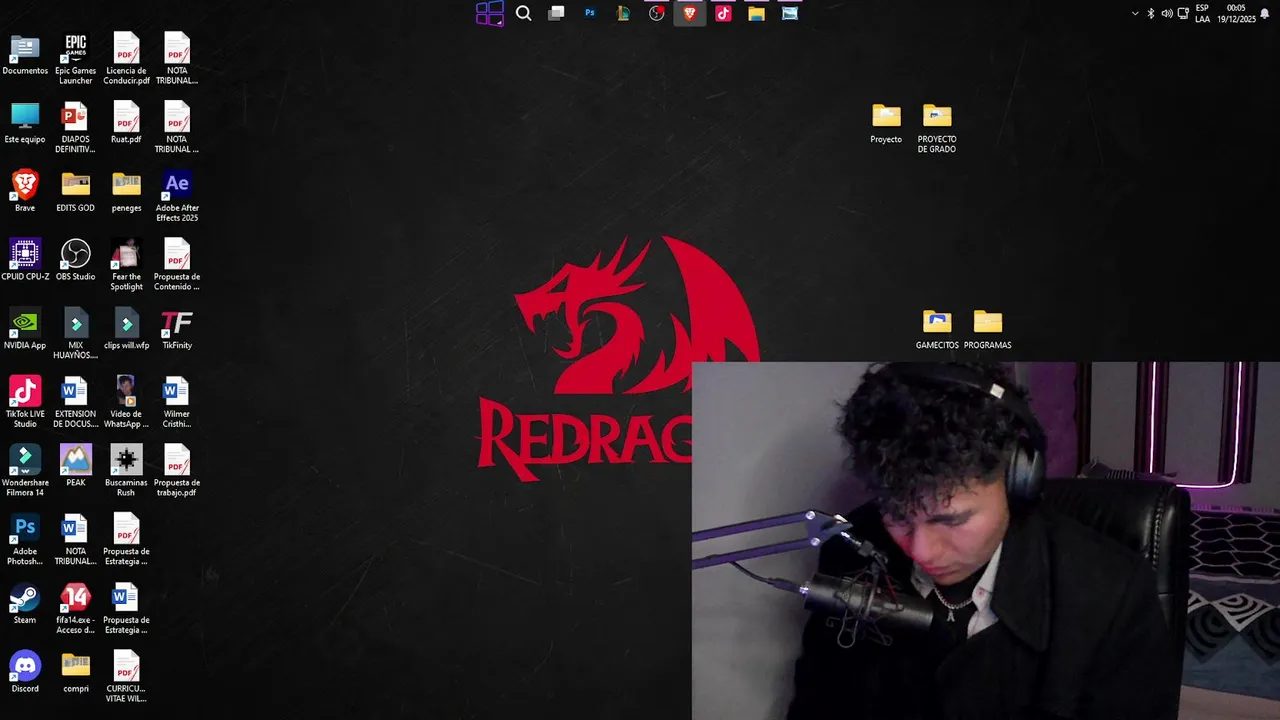Open the Epic Games Launcher shortcut
Image resolution: width=1280 pixels, height=720 pixels.
(x=76, y=59)
